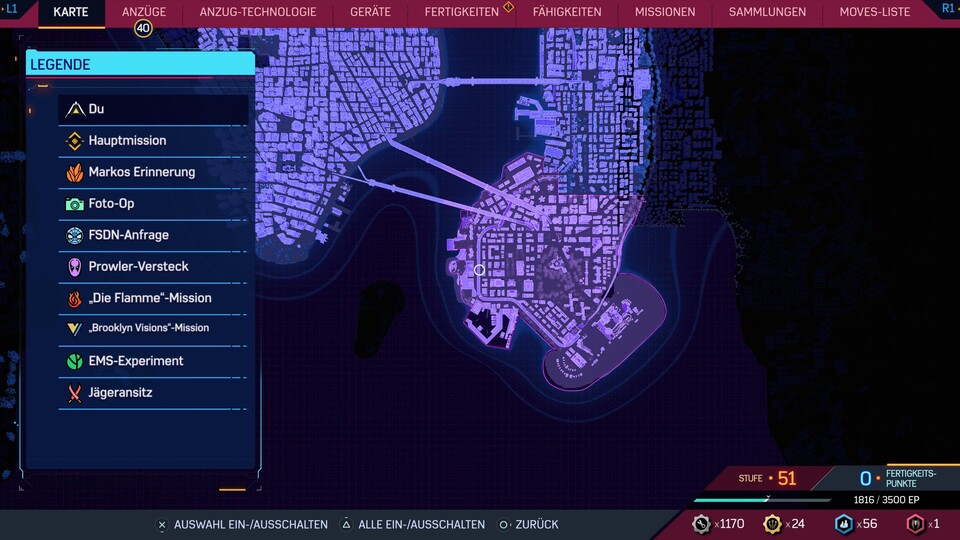Click the Fertigkeiten notification diamond badge
Viewport: 960px width, 540px height.
508,7
